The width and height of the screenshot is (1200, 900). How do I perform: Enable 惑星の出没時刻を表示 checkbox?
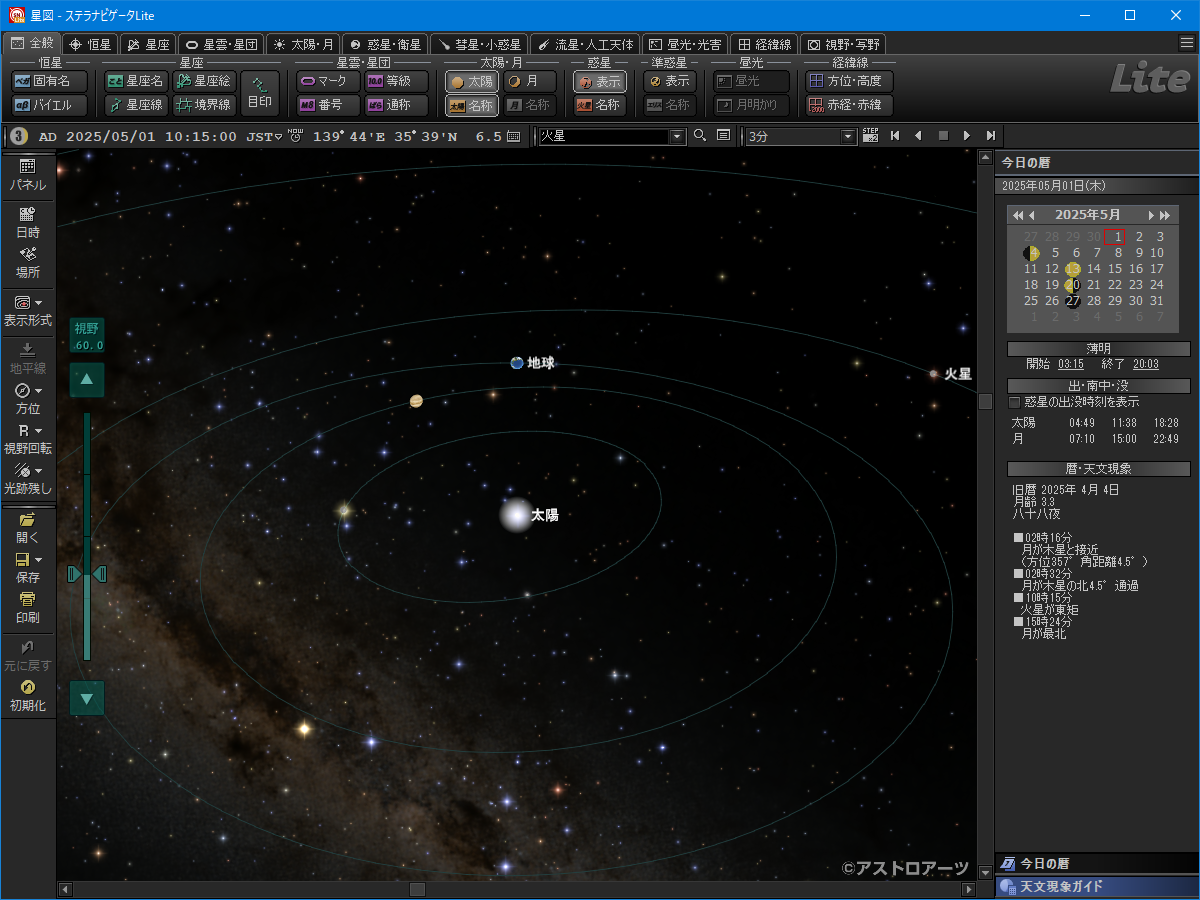(1015, 402)
